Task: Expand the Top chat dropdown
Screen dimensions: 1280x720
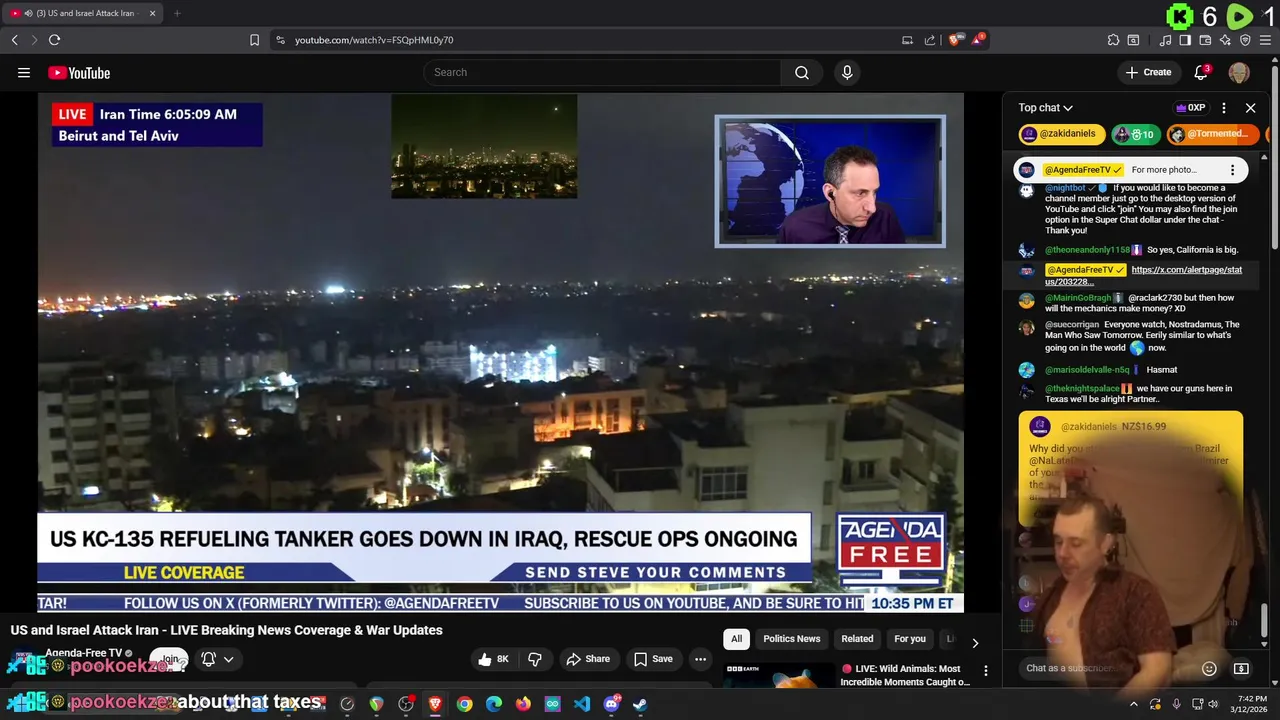Action: click(1045, 108)
